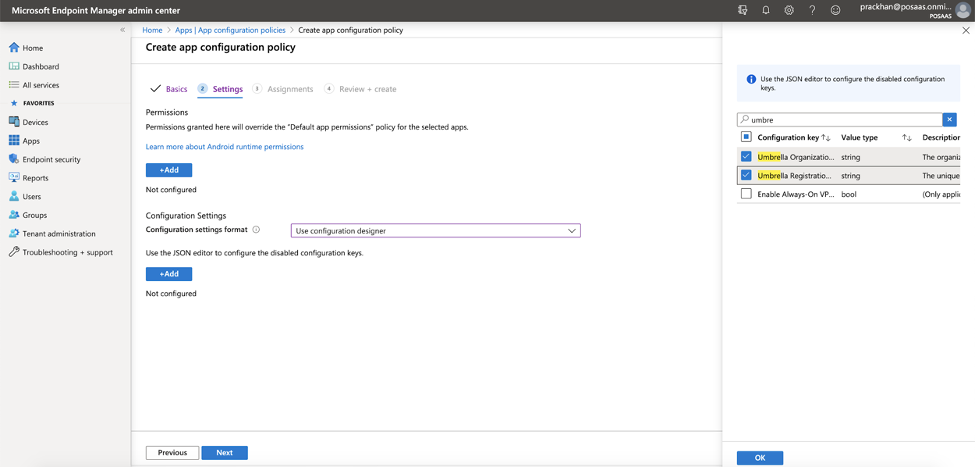Open Groups in the sidebar
977x468 pixels.
coord(27,215)
